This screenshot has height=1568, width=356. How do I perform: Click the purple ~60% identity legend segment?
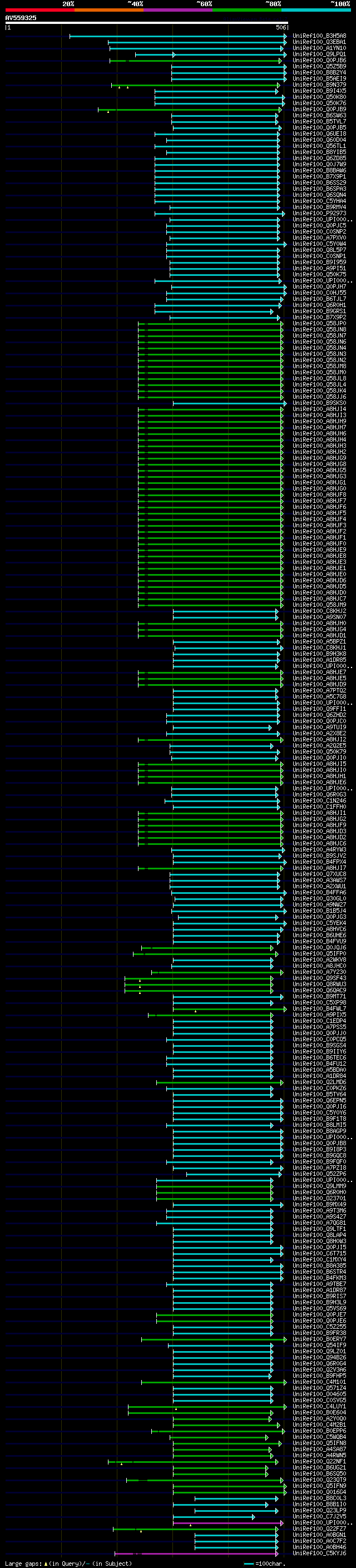coord(179,10)
